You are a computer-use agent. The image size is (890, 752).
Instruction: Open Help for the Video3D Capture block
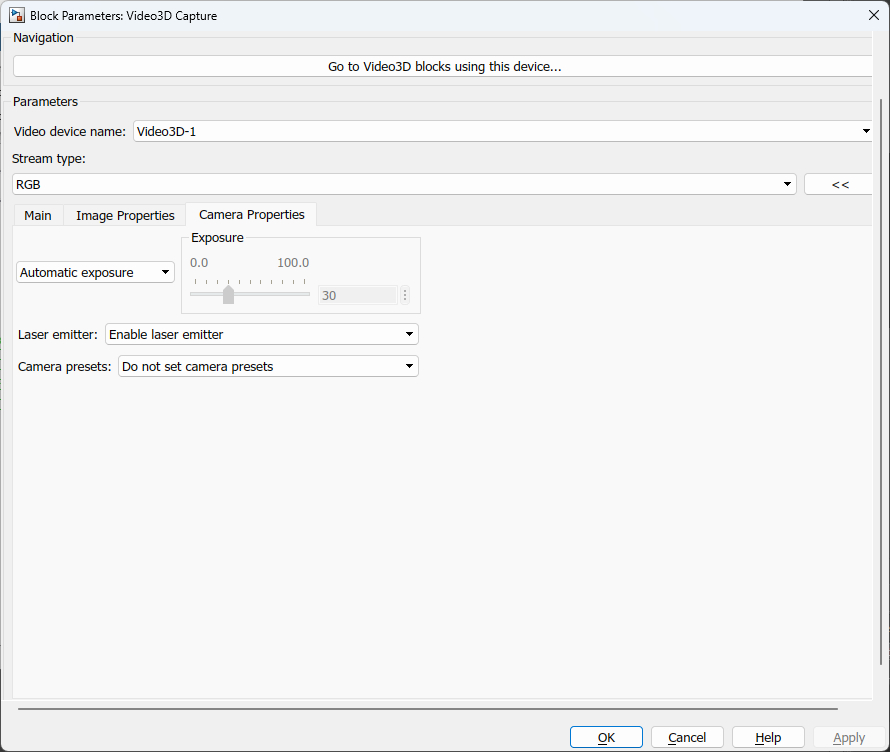click(x=768, y=736)
